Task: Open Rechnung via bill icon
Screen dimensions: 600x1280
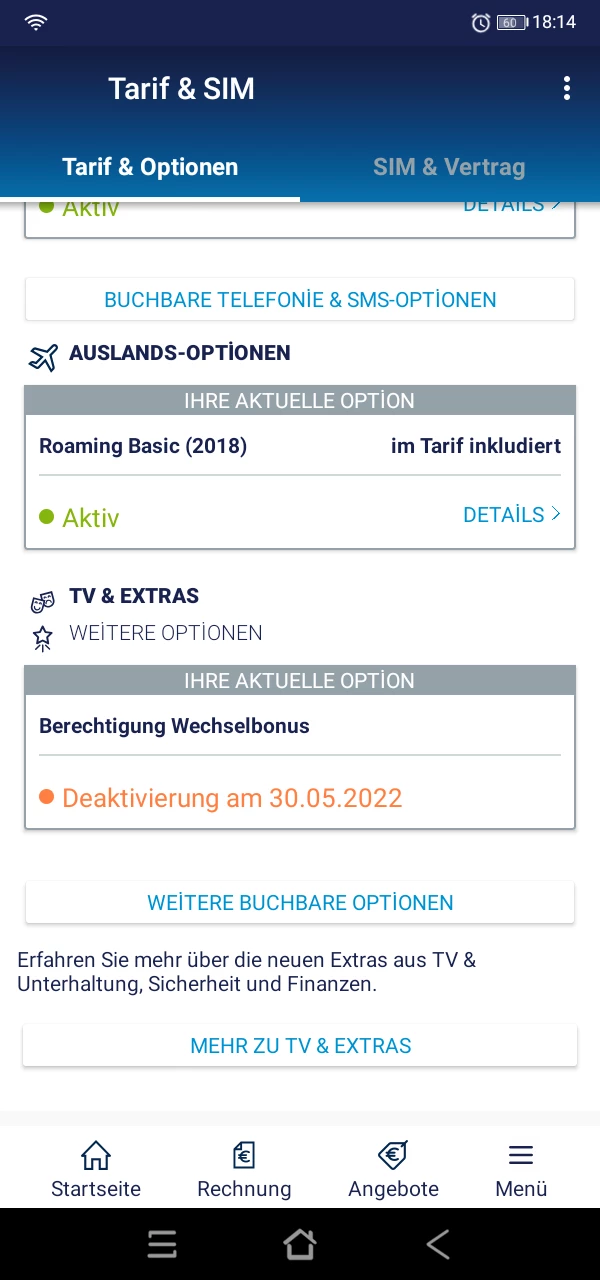Action: coord(244,1156)
